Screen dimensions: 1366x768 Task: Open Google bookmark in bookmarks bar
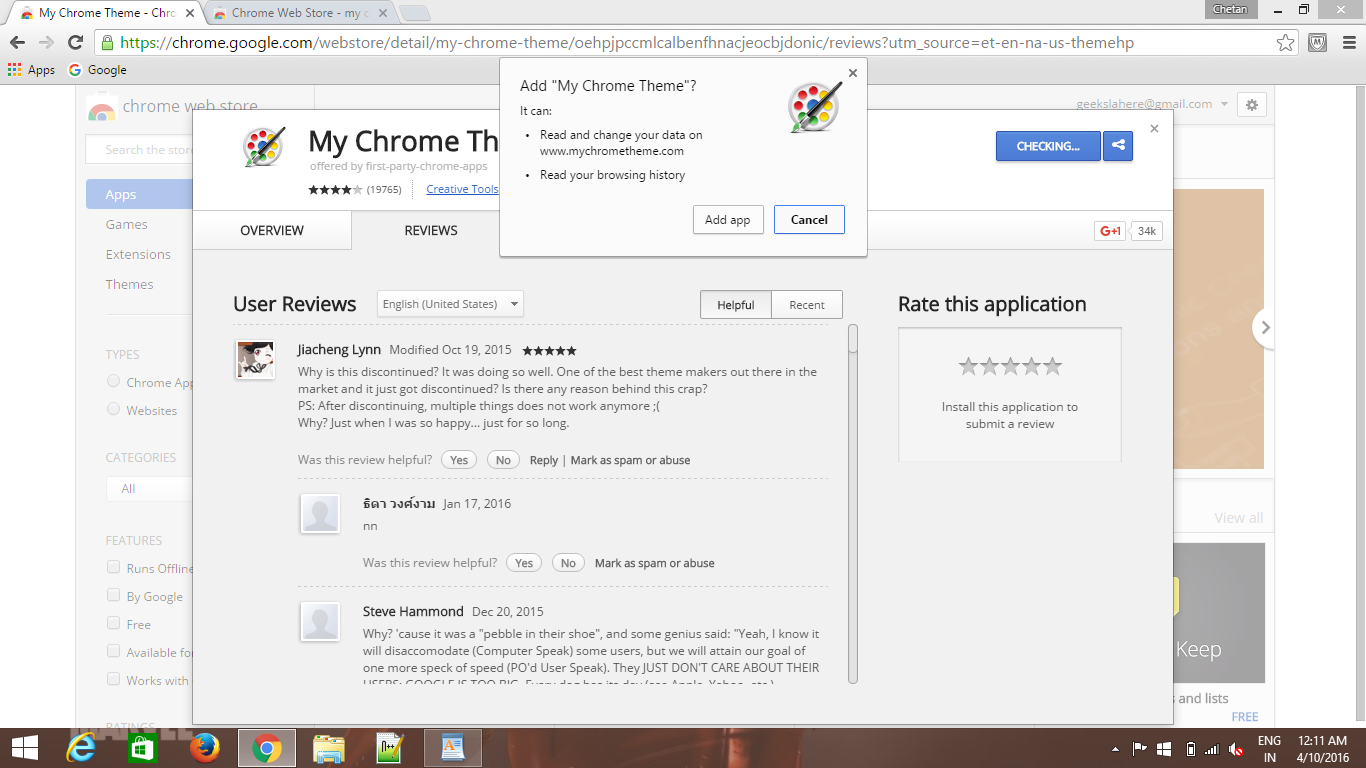point(97,70)
